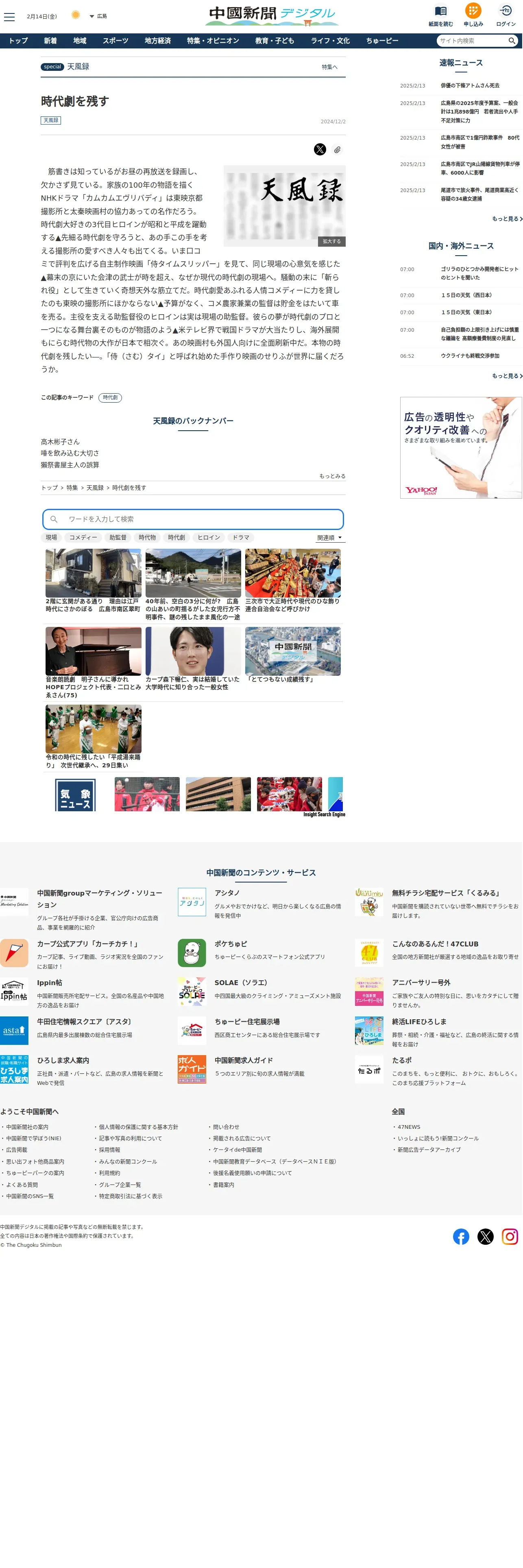This screenshot has width=523, height=1568.
Task: Open the 気象ニュース thumbnail
Action: [x=75, y=794]
